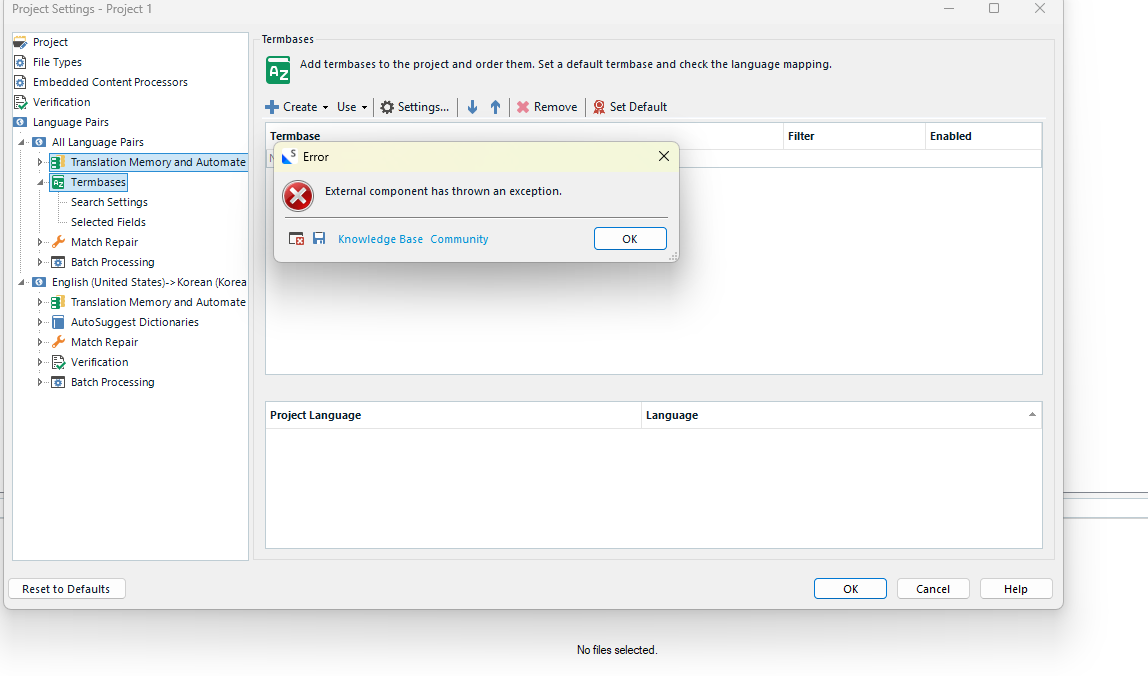Dismiss error dialog with OK button

tap(629, 239)
